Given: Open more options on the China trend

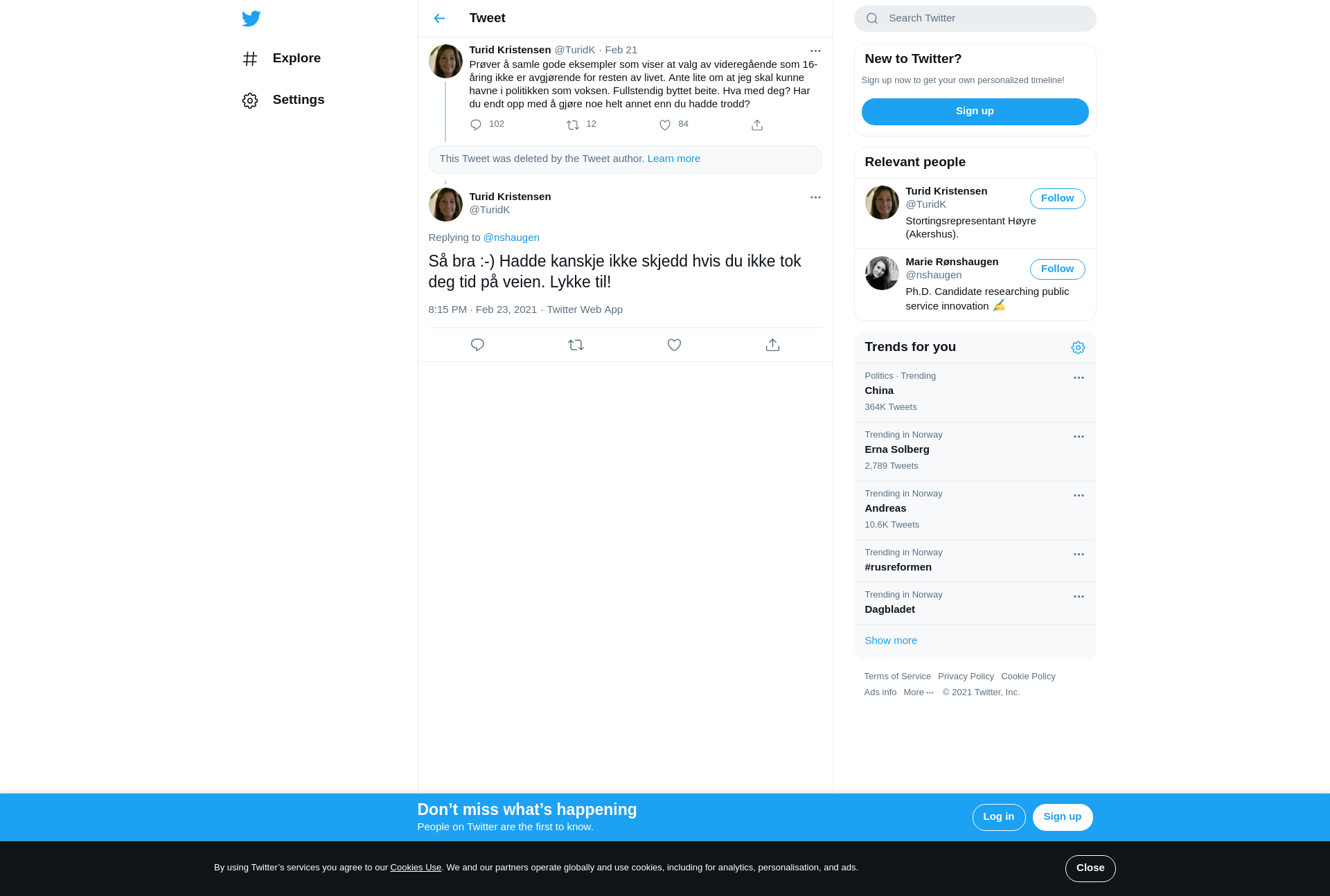Looking at the screenshot, I should point(1079,378).
